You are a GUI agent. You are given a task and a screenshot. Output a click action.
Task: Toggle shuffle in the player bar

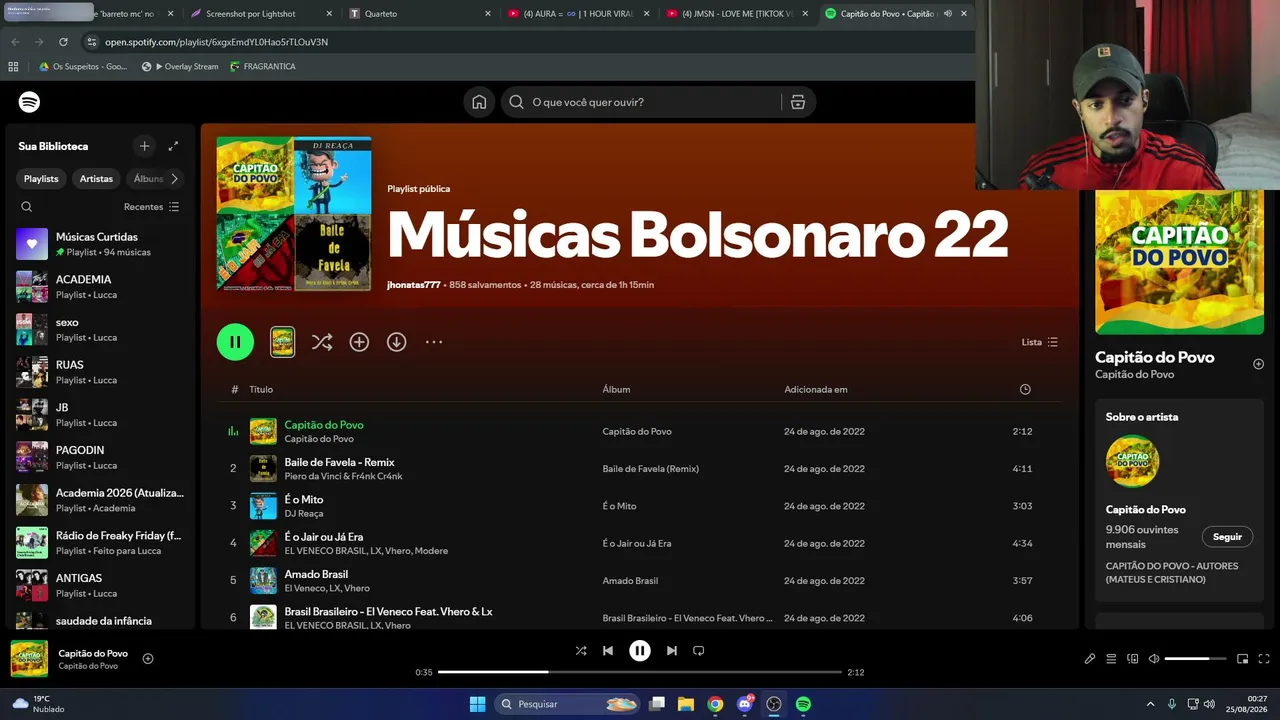pos(581,651)
